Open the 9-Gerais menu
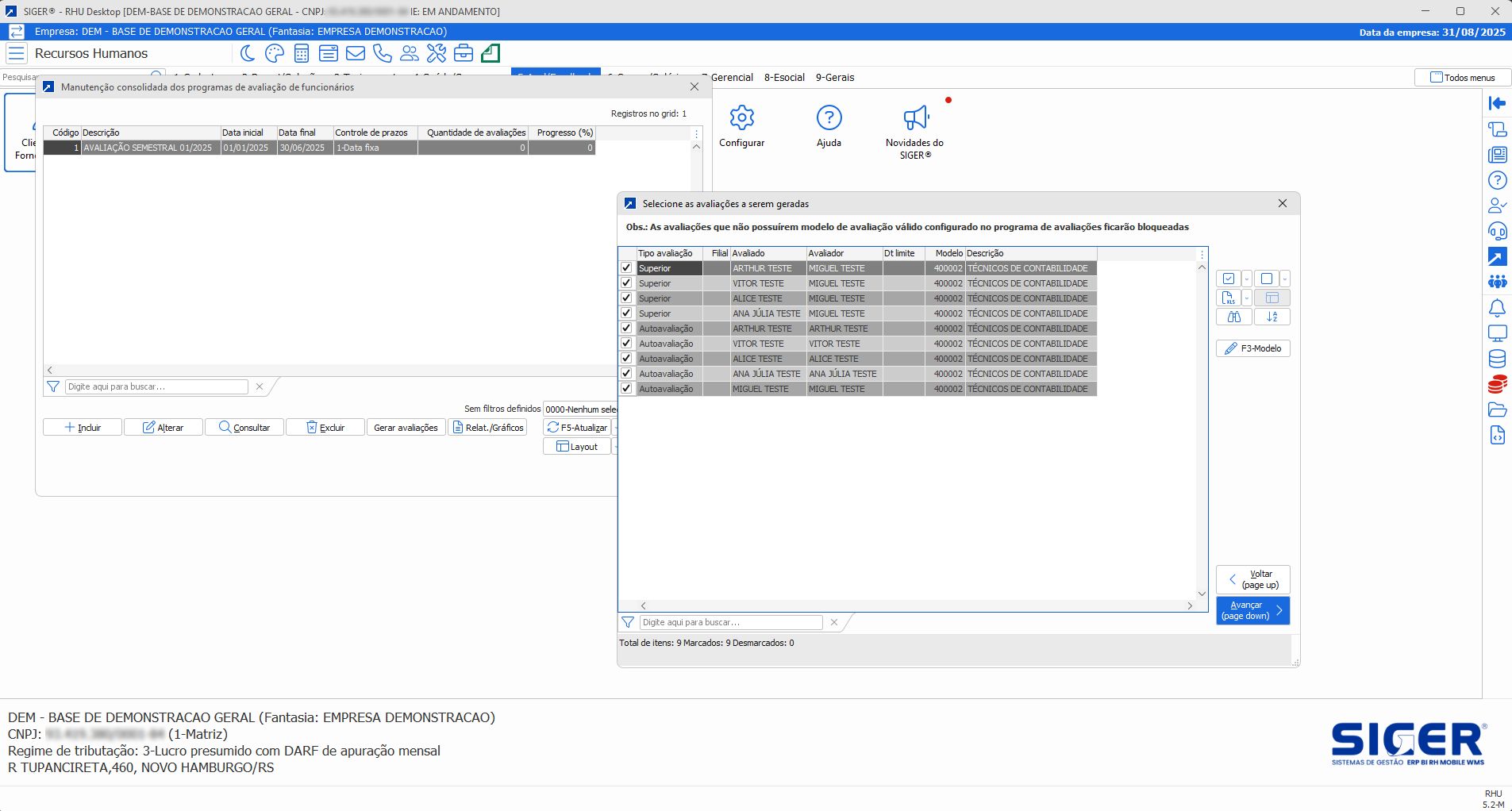Screen dimensions: 1512x811 [834, 78]
